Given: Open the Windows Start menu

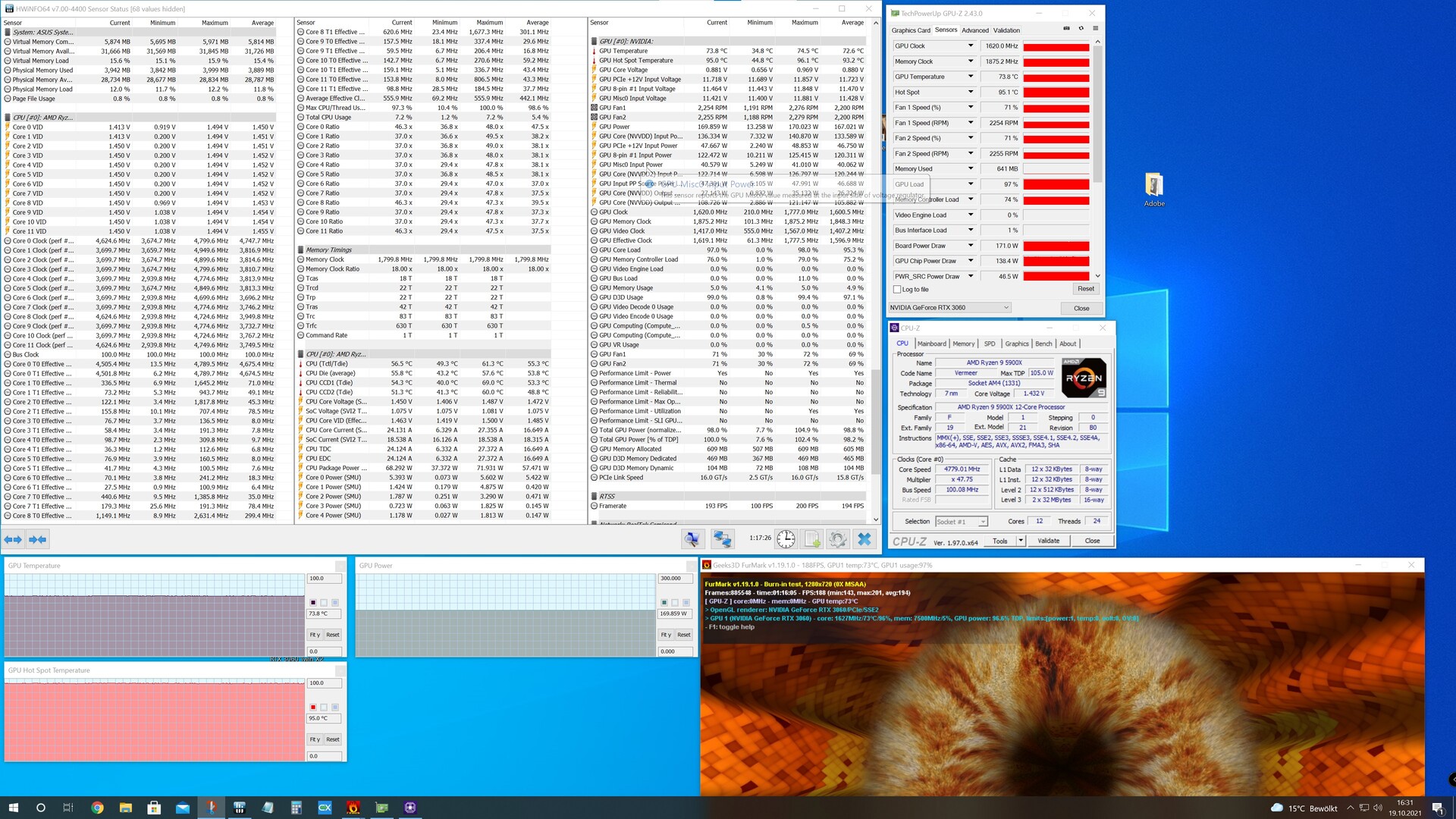Looking at the screenshot, I should (13, 808).
